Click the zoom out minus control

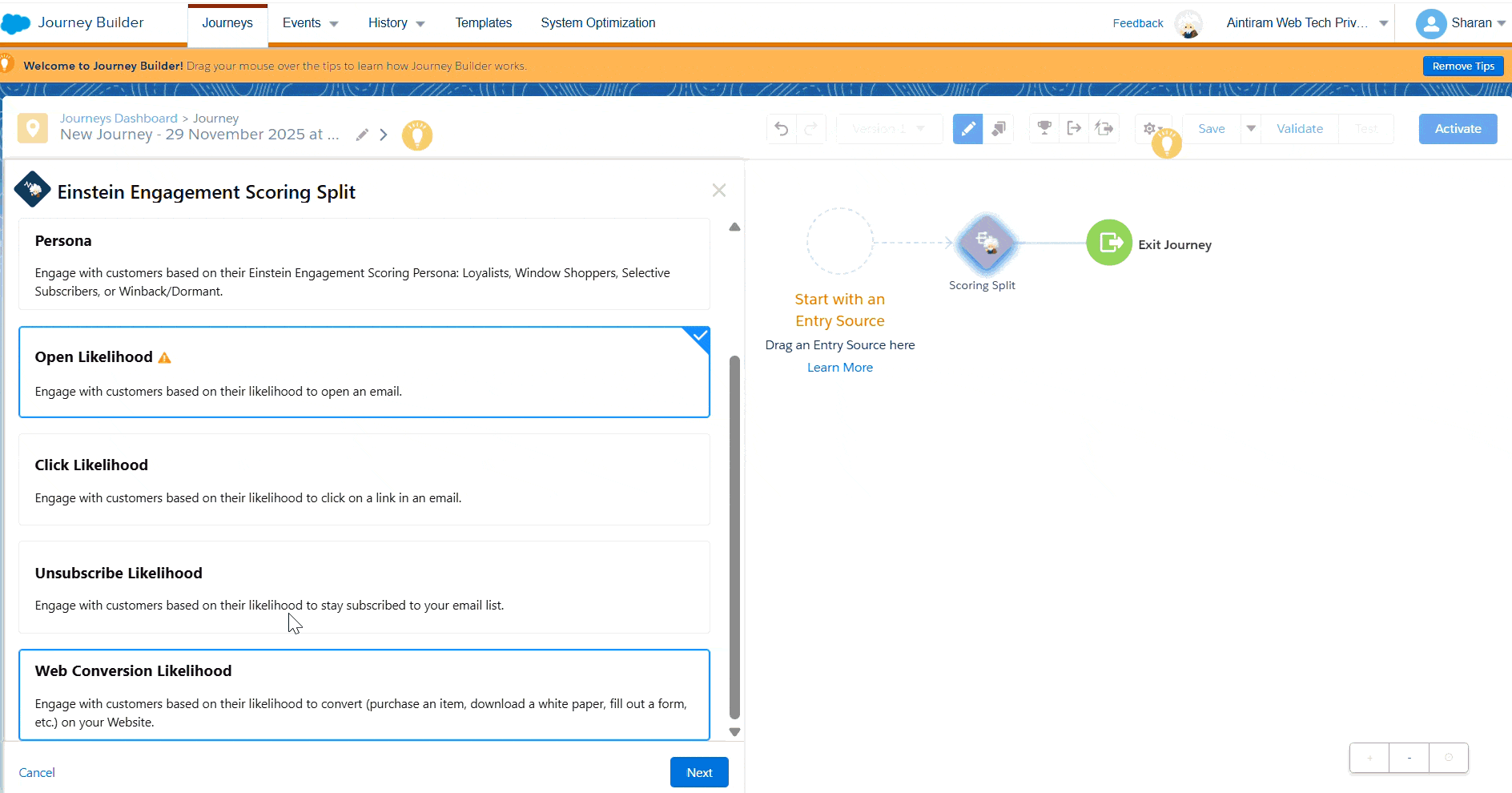[x=1409, y=758]
